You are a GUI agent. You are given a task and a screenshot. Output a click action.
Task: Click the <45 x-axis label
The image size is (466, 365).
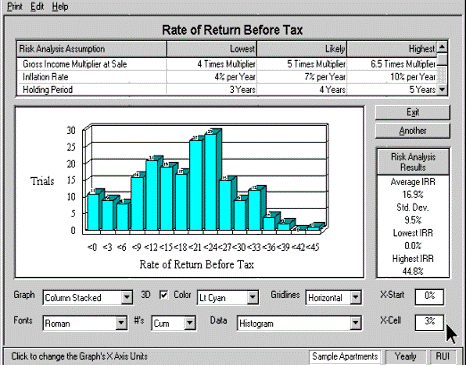click(x=312, y=247)
